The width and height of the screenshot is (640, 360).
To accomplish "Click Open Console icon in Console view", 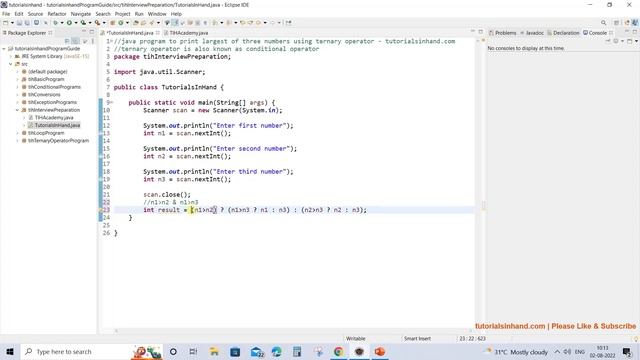I will pos(629,41).
